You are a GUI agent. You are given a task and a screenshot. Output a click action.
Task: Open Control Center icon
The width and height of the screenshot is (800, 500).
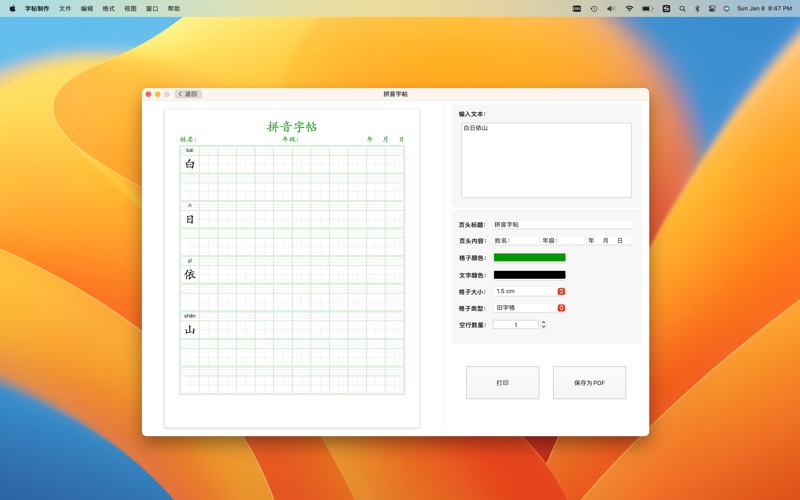tap(712, 8)
